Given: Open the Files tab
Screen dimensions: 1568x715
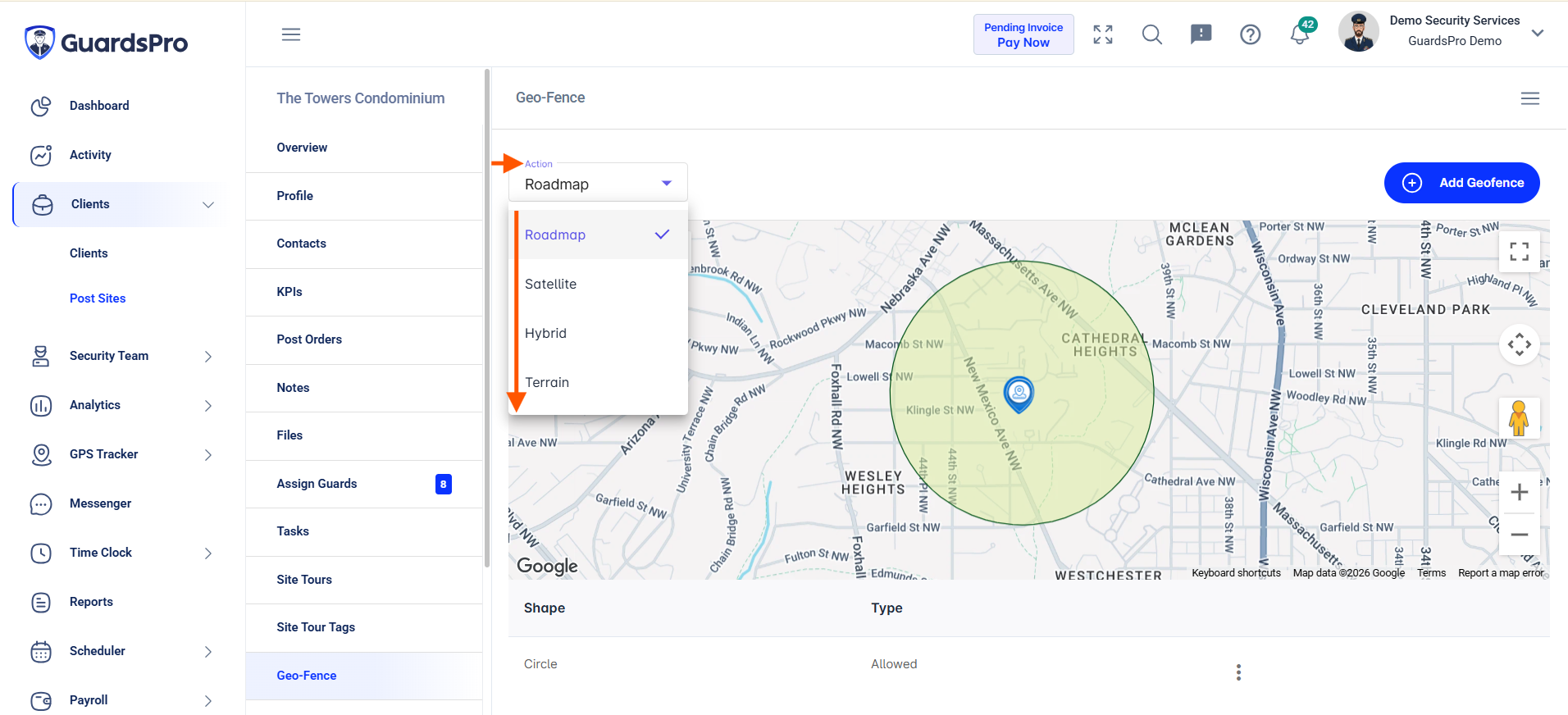Looking at the screenshot, I should [364, 435].
